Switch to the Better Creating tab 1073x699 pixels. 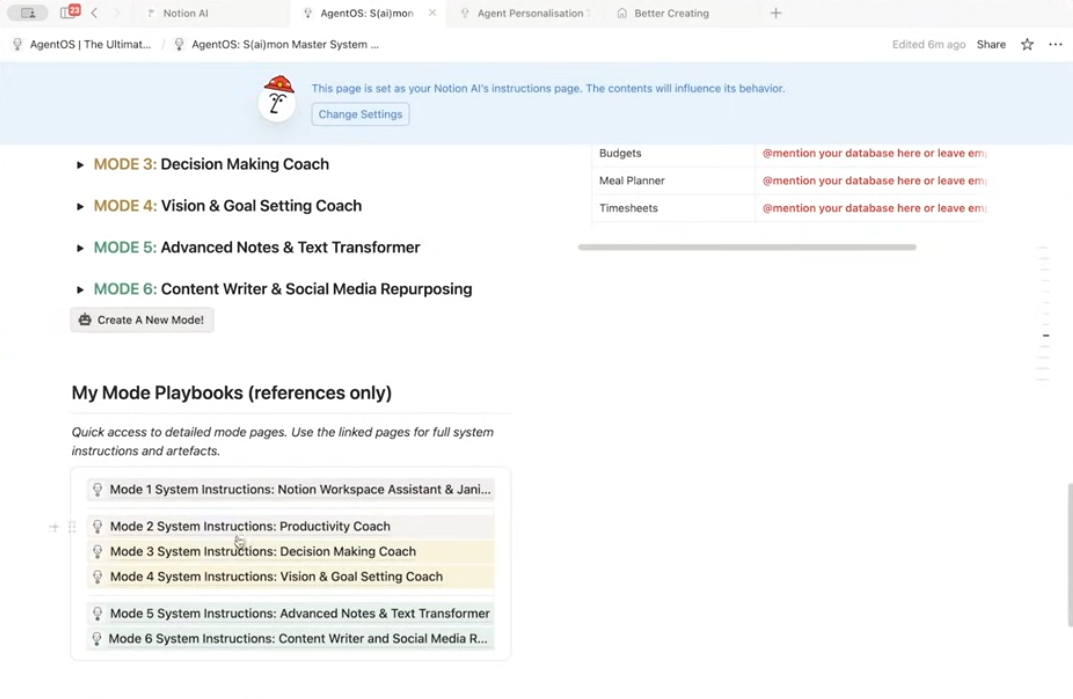(x=671, y=13)
